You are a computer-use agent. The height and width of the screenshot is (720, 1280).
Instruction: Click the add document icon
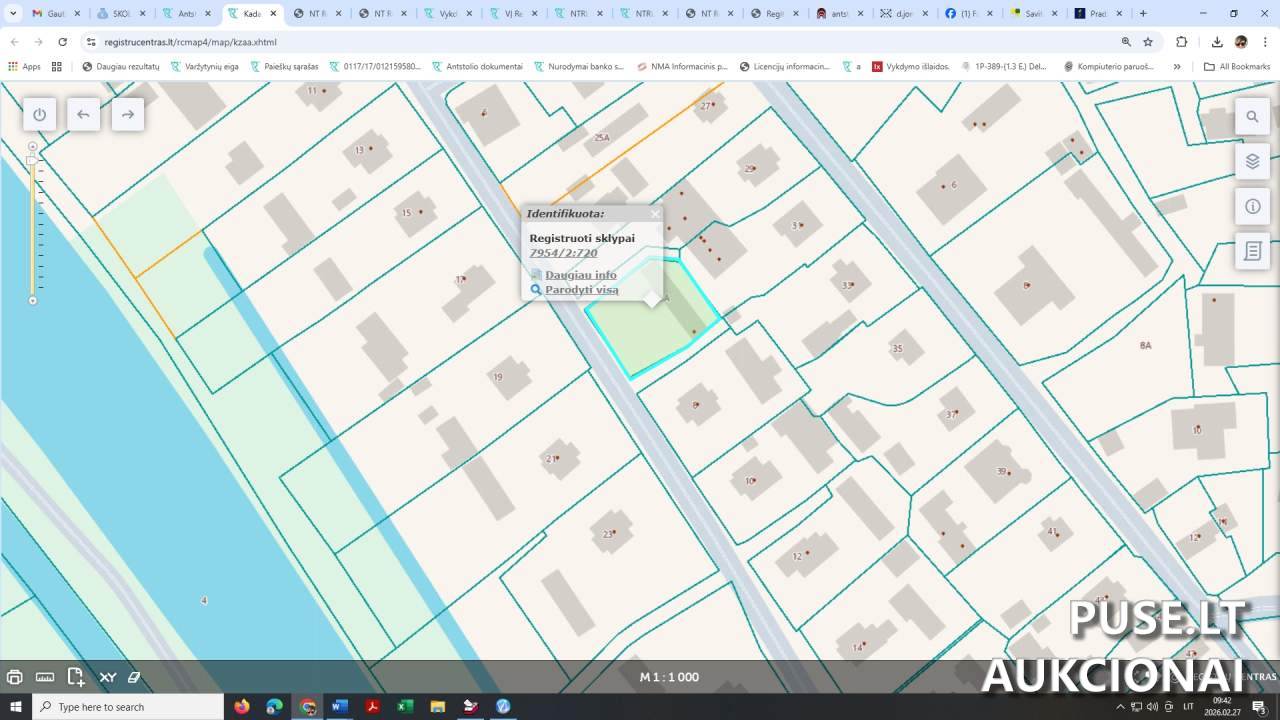pos(76,677)
